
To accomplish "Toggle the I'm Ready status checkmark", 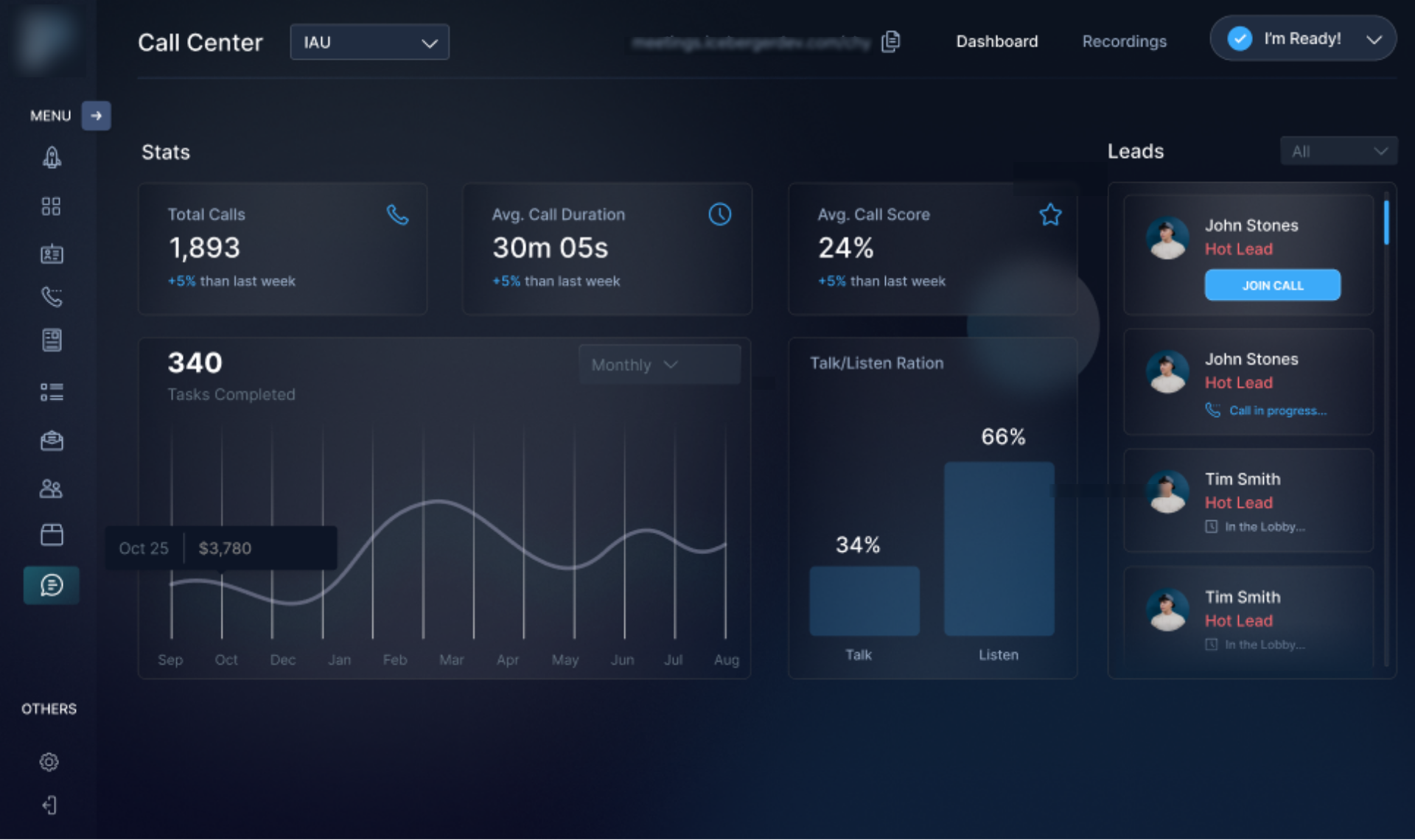I will click(x=1240, y=38).
